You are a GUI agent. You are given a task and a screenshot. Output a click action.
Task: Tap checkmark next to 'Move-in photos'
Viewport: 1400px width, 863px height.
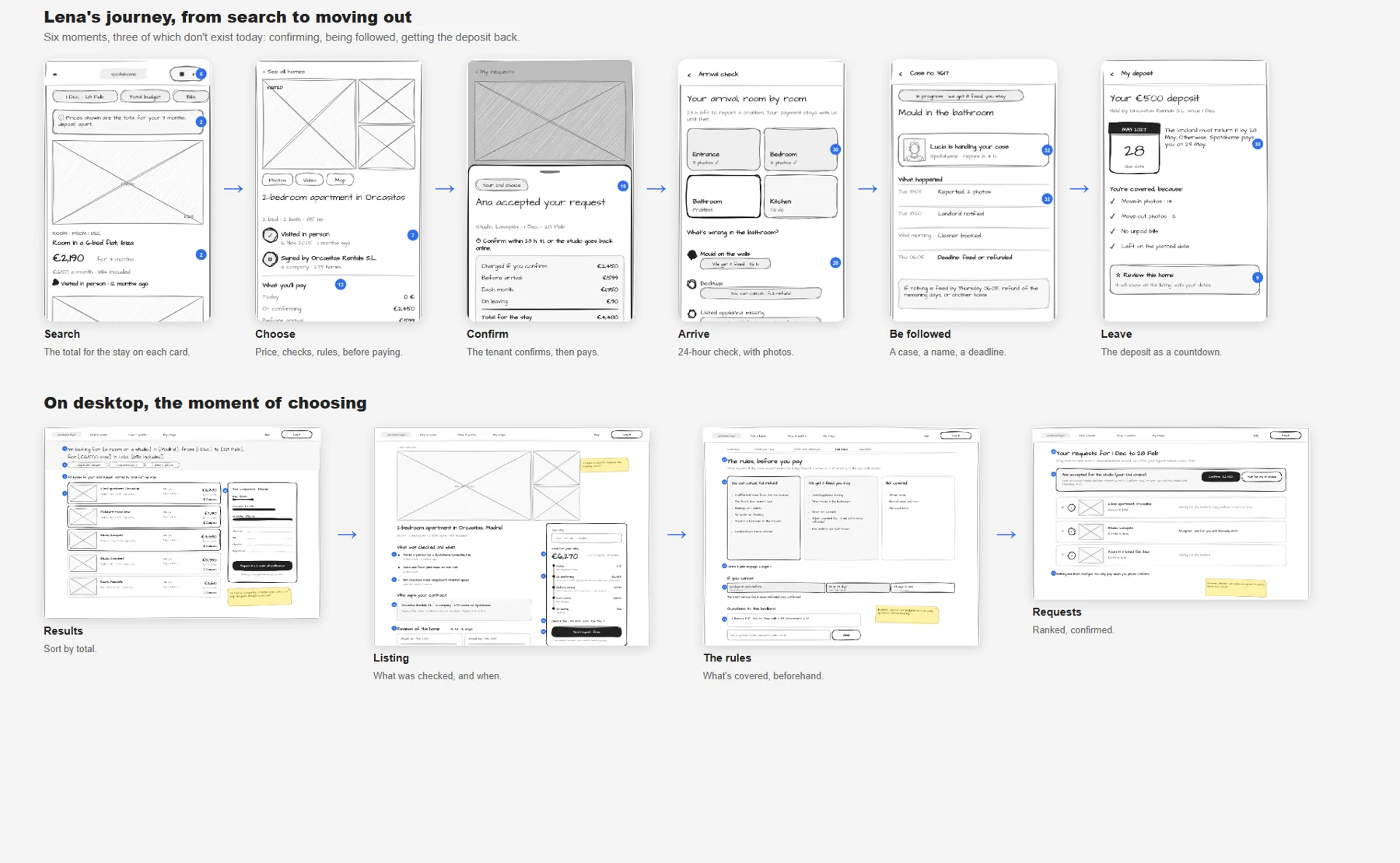[x=1113, y=202]
